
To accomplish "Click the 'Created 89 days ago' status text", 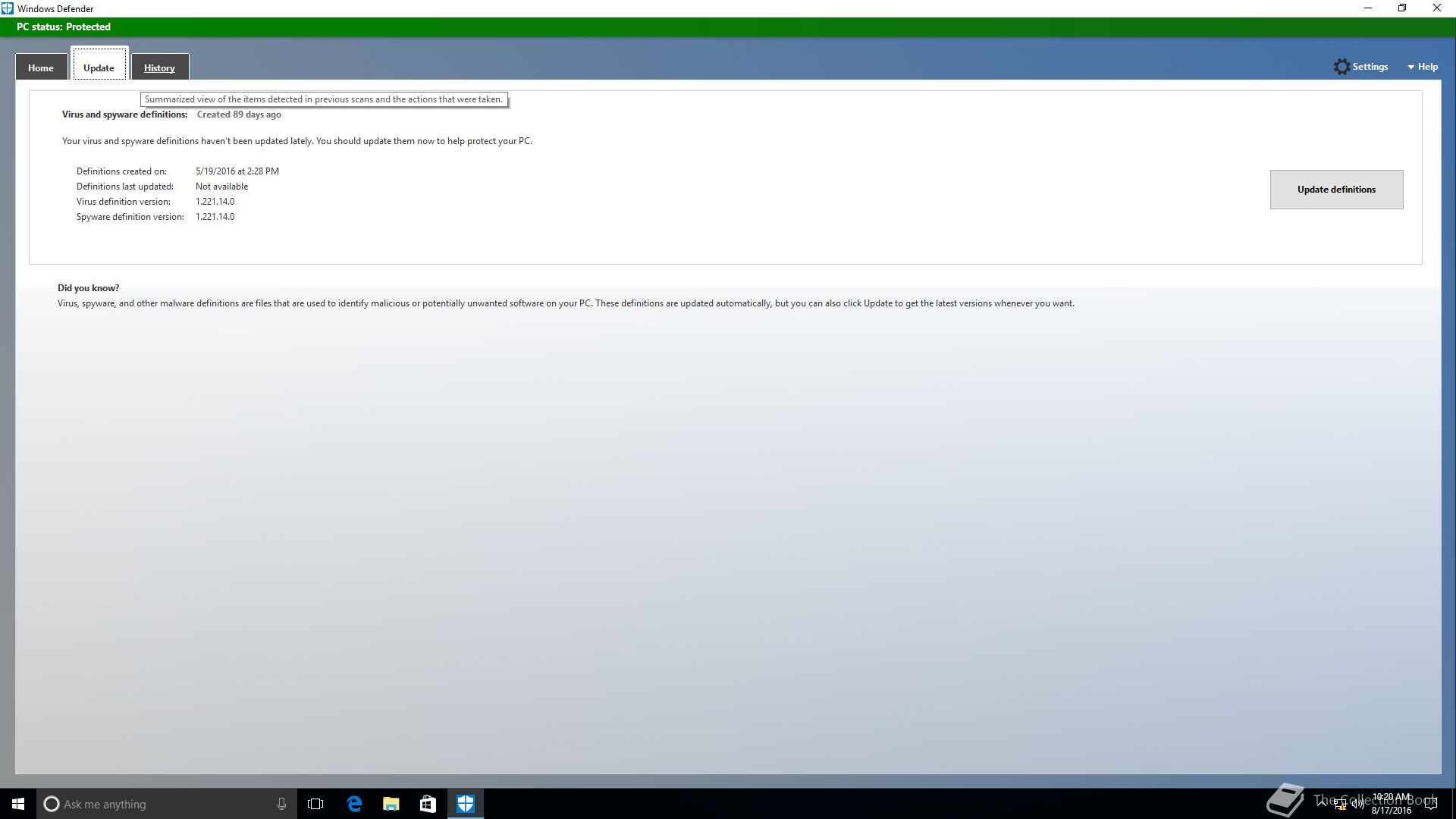I will click(239, 115).
